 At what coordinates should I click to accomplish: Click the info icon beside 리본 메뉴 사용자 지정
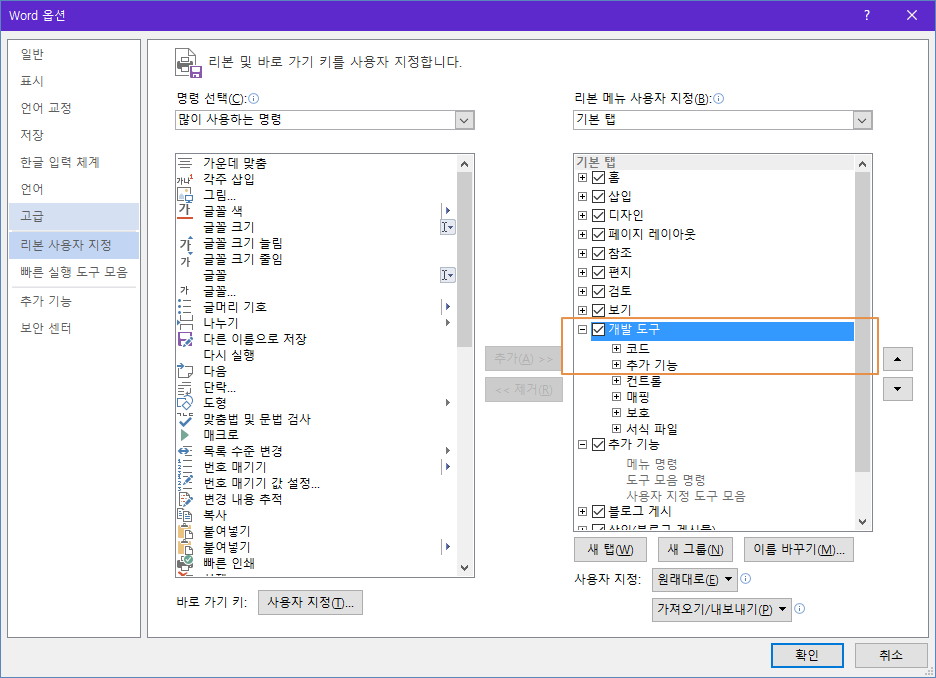719,98
